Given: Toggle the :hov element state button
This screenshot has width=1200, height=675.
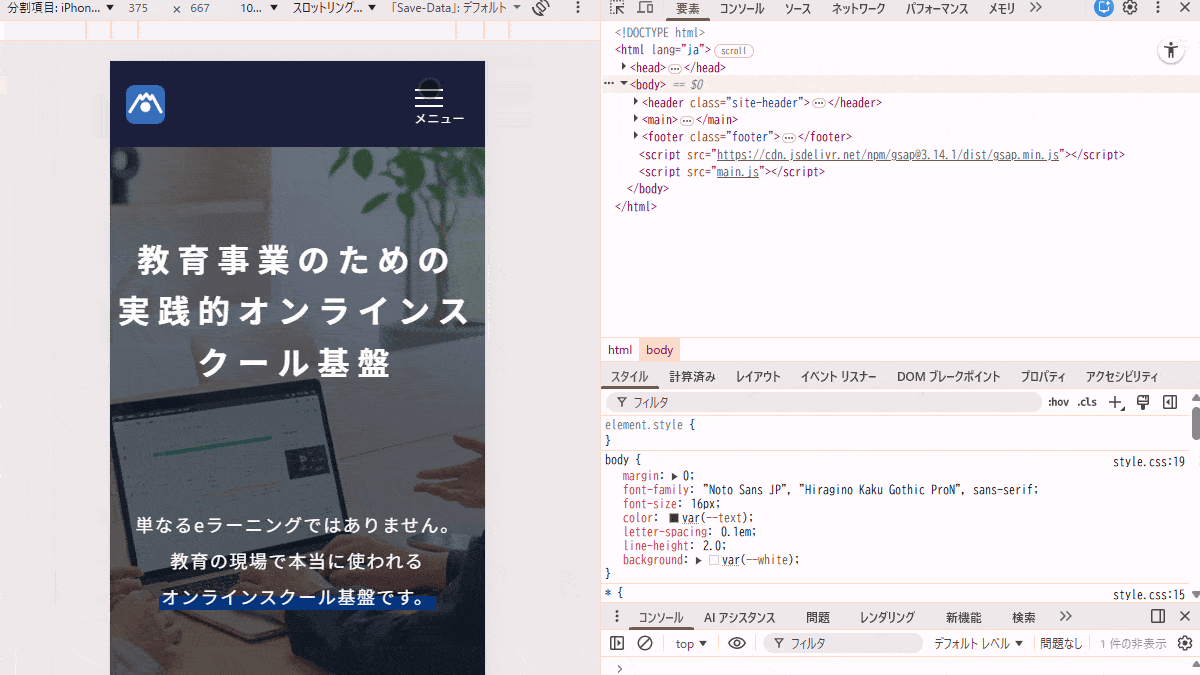Looking at the screenshot, I should click(1058, 402).
